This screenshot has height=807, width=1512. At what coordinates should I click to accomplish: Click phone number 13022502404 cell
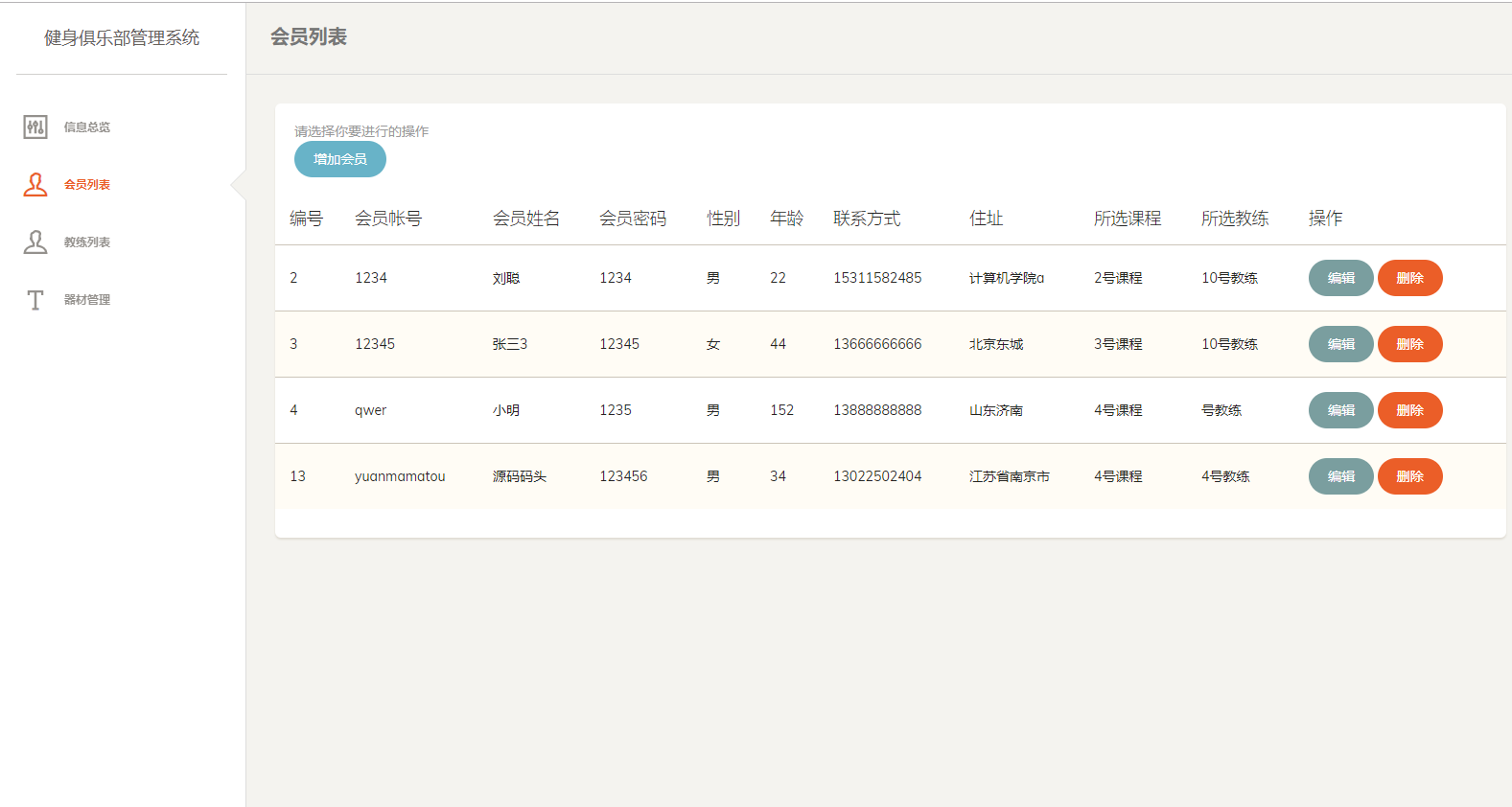877,476
